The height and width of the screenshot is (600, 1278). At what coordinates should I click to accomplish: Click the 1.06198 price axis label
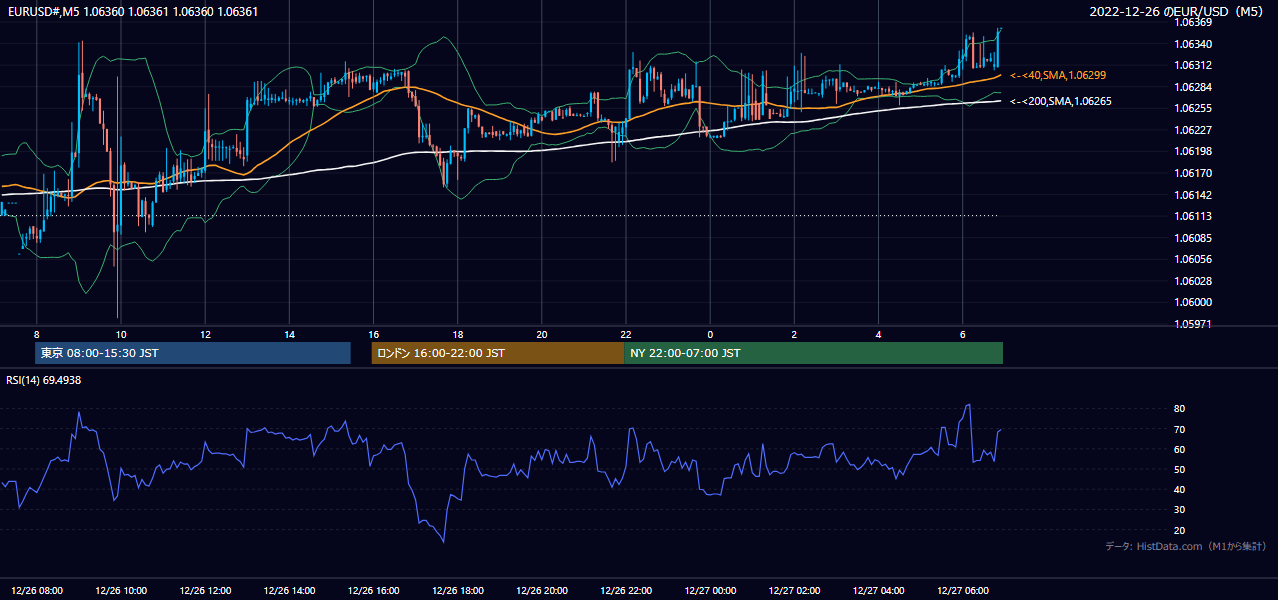(1193, 151)
